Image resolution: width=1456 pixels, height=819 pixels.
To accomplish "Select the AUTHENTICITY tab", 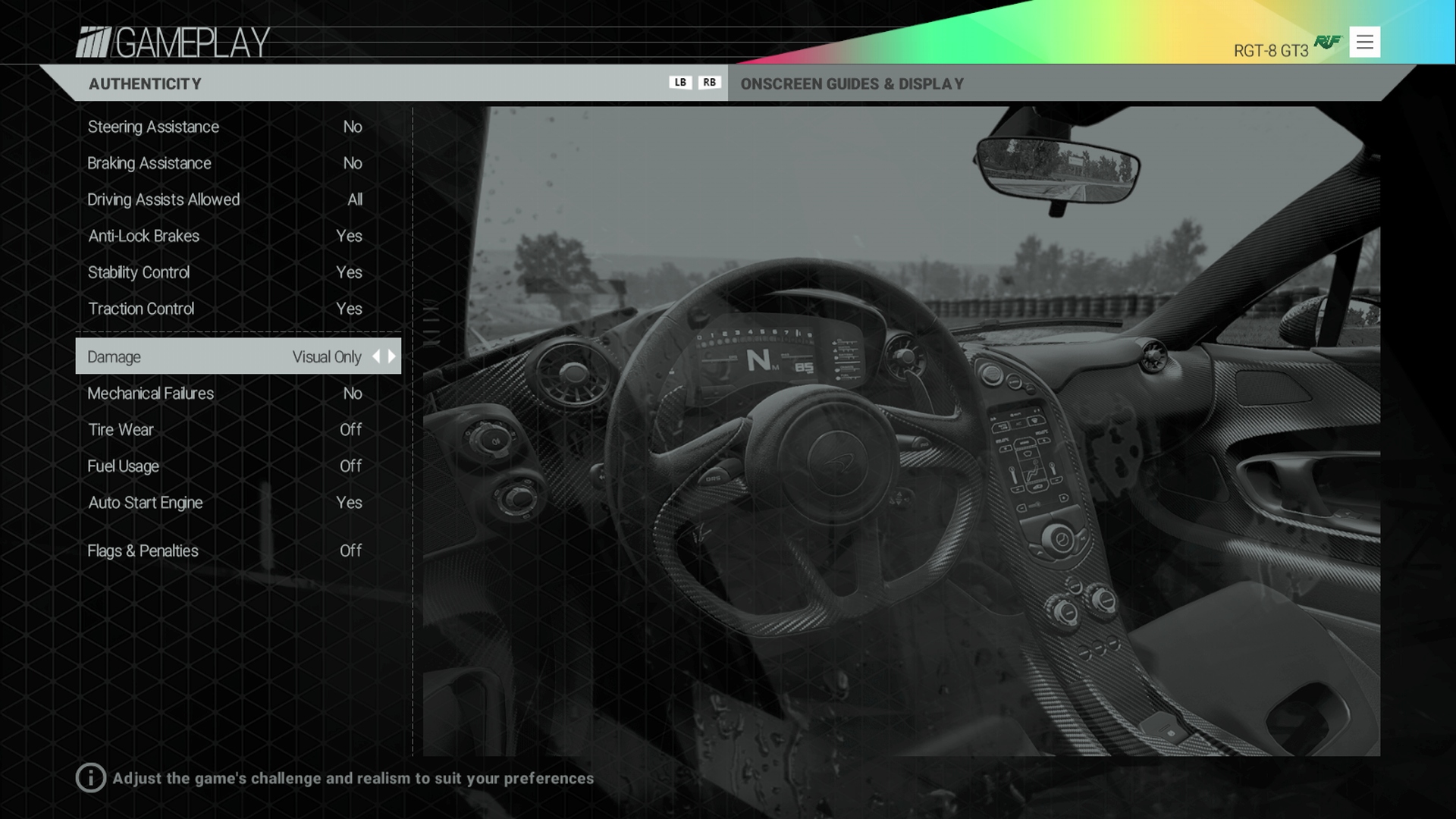I will pos(144,83).
